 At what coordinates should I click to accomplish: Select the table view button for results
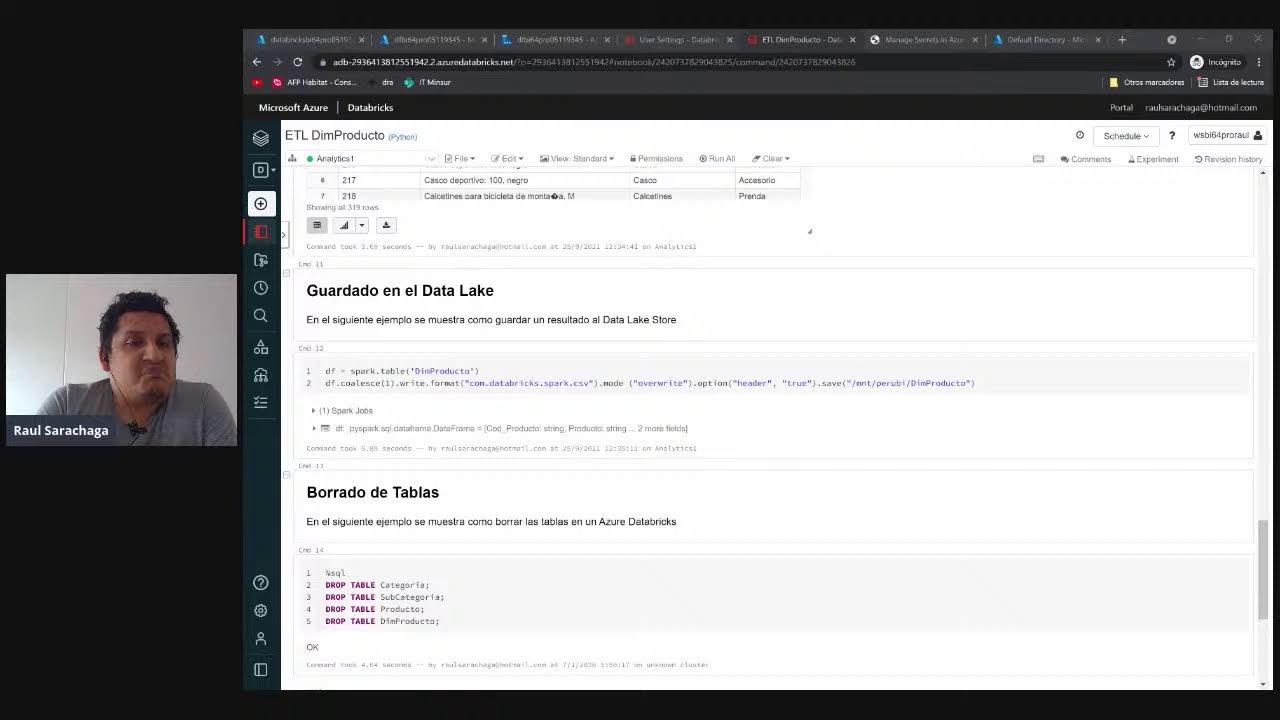point(317,225)
